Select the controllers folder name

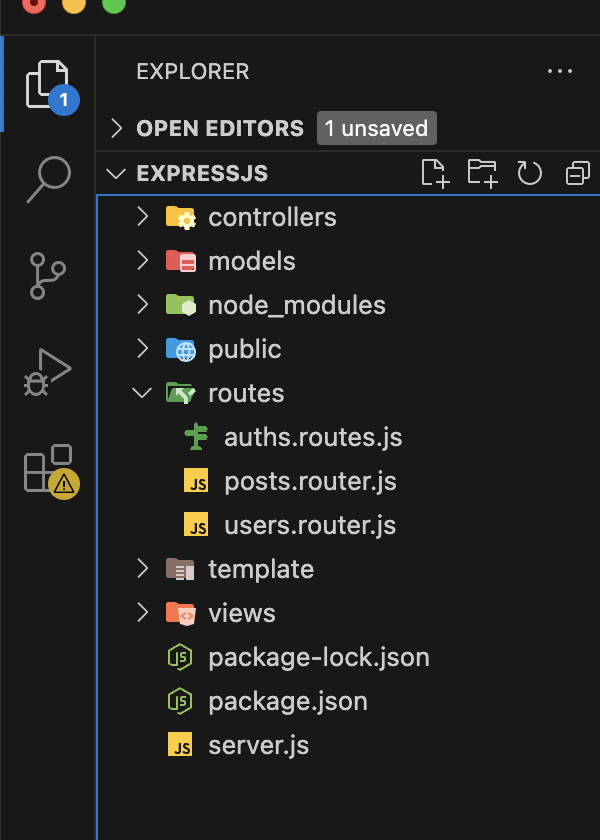(272, 218)
